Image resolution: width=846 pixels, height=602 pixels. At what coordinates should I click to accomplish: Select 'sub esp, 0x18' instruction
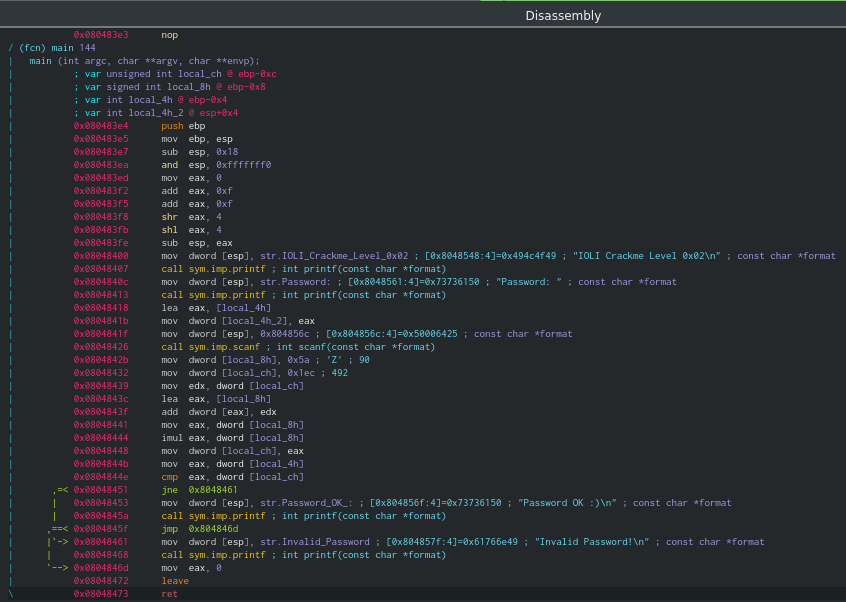(200, 152)
